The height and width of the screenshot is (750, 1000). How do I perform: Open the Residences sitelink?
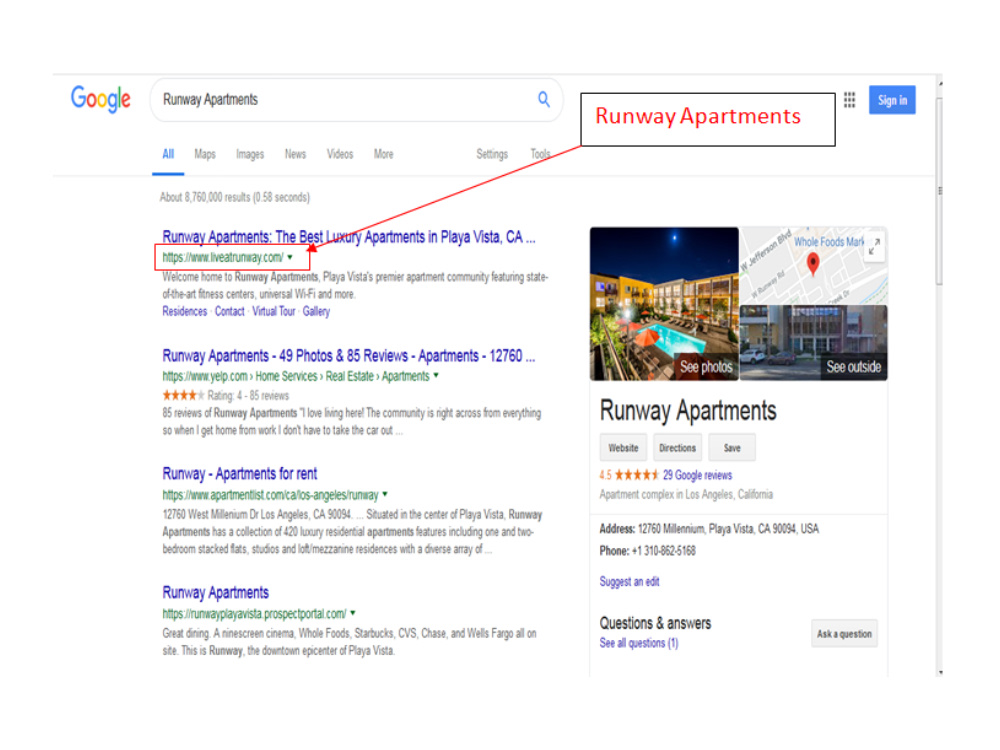click(184, 311)
